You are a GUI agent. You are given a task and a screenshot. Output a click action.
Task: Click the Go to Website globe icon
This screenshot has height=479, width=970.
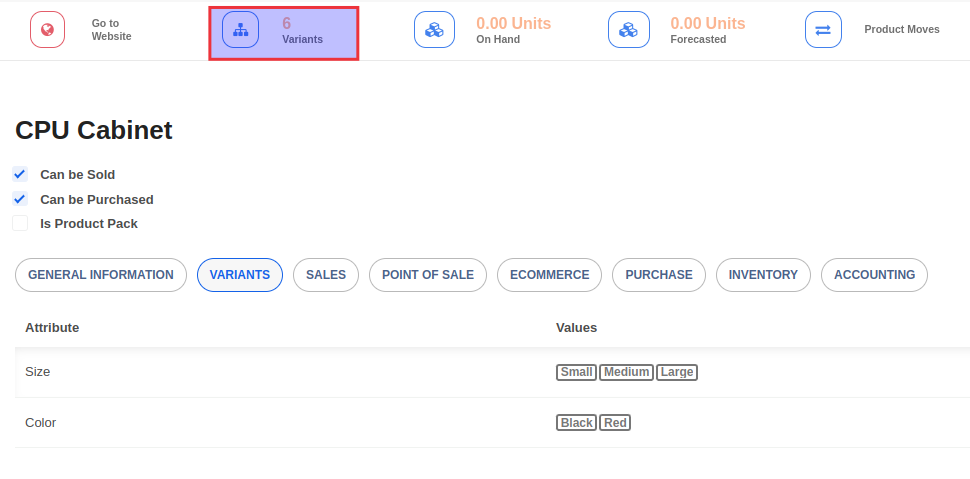(x=47, y=30)
